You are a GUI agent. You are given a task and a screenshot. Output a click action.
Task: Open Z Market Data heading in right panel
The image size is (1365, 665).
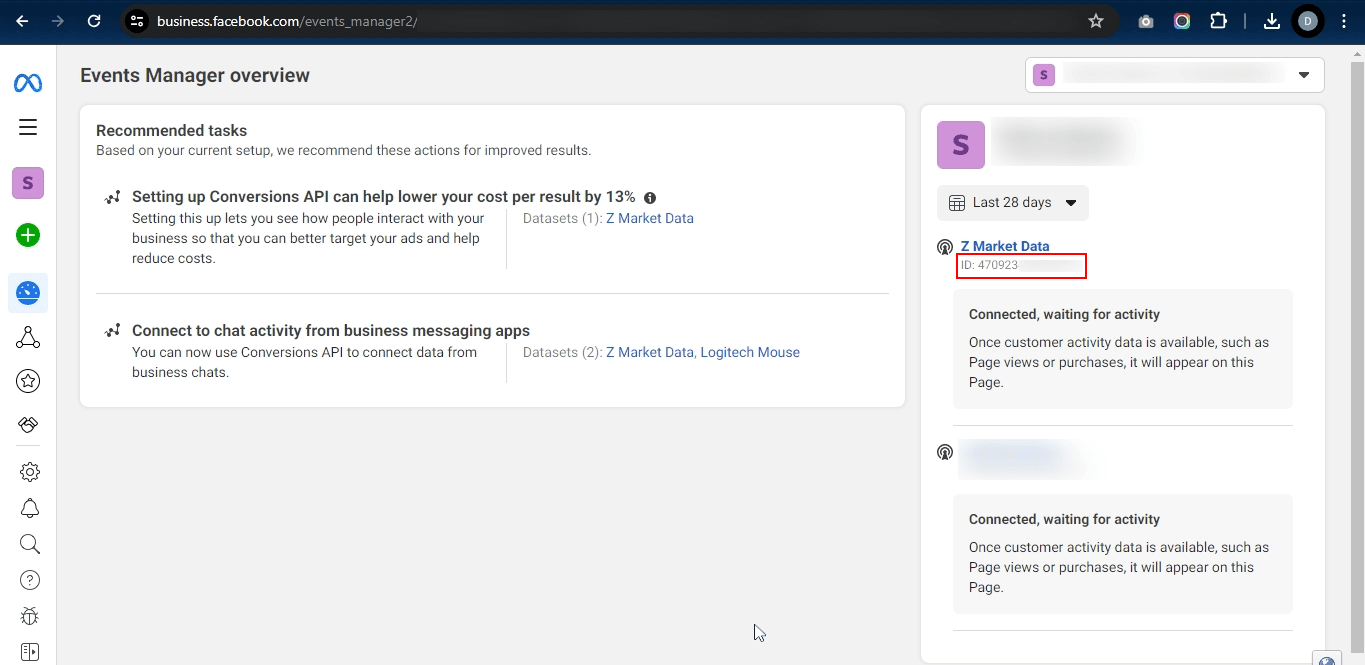(1005, 246)
